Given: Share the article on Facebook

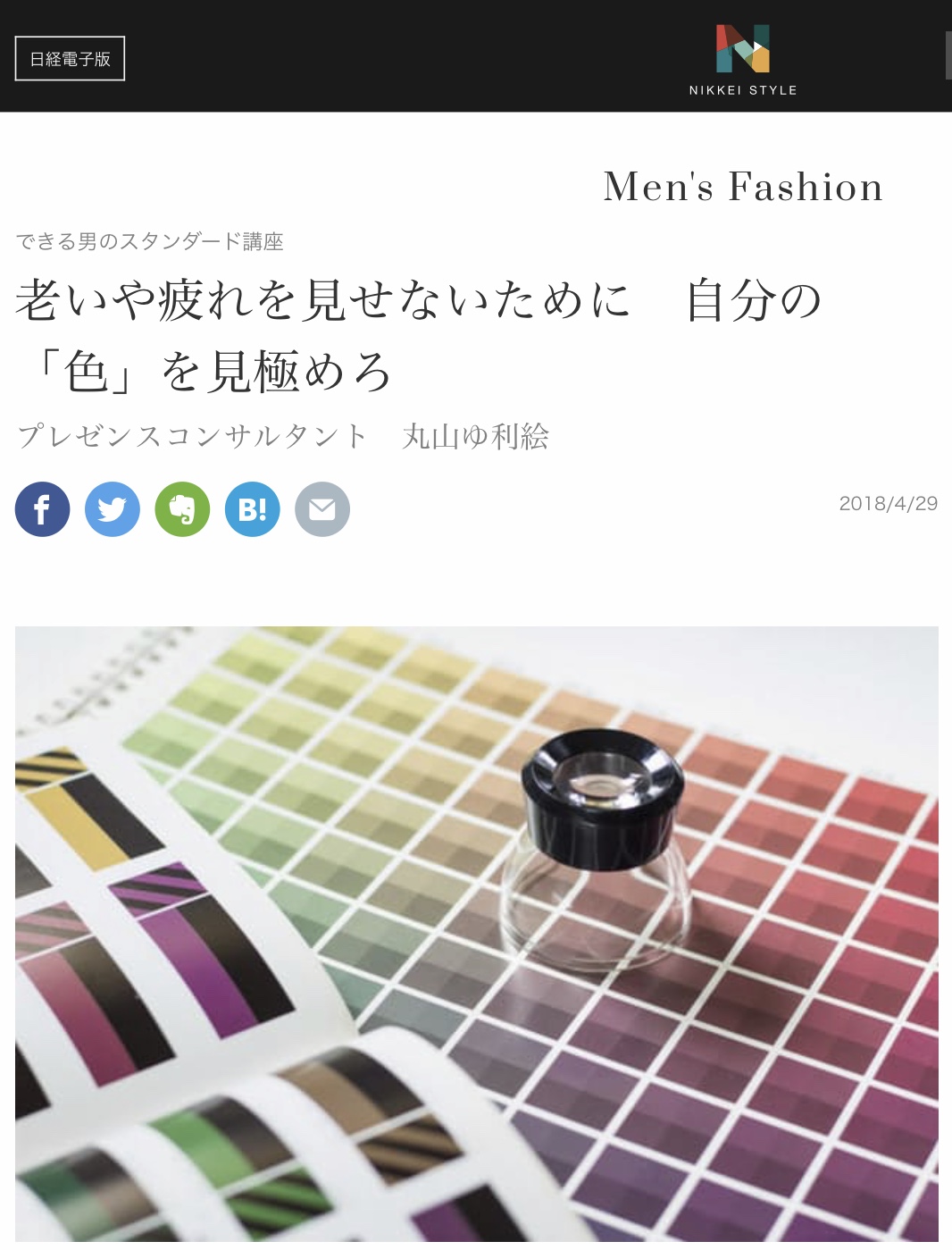Looking at the screenshot, I should (x=42, y=509).
